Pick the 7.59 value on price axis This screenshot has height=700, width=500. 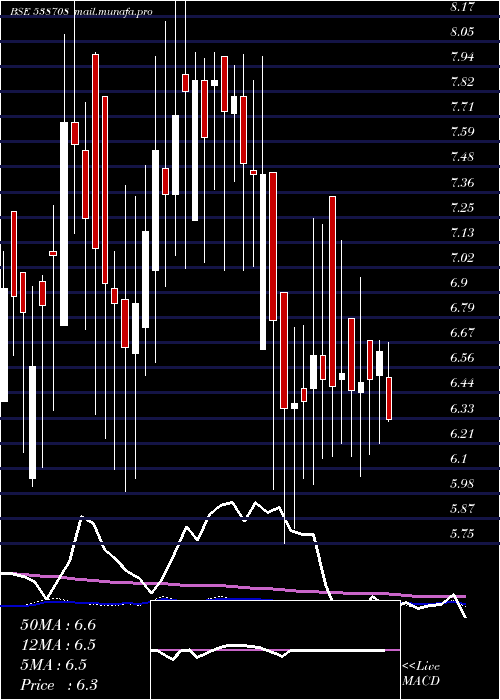click(x=462, y=132)
